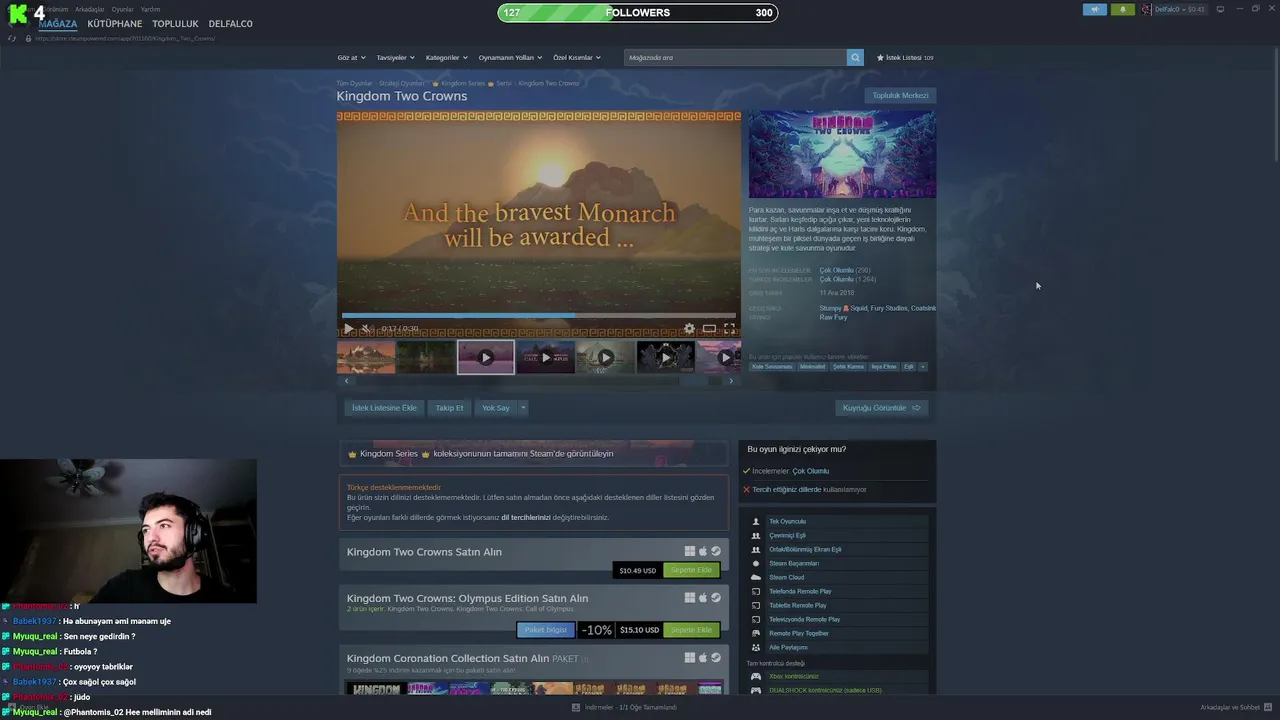Click the Çevrimiçi Eşli feature

coord(838,535)
